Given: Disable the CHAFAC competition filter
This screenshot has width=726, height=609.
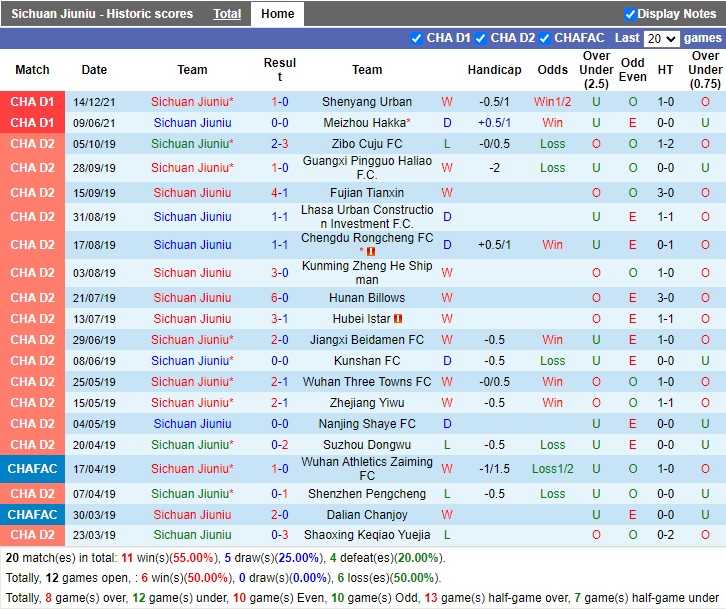Looking at the screenshot, I should pos(545,38).
